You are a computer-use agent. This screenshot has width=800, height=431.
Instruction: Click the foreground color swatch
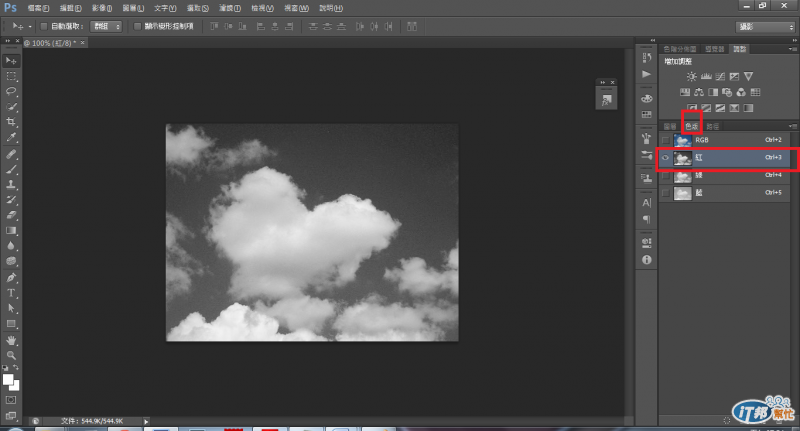(8, 379)
